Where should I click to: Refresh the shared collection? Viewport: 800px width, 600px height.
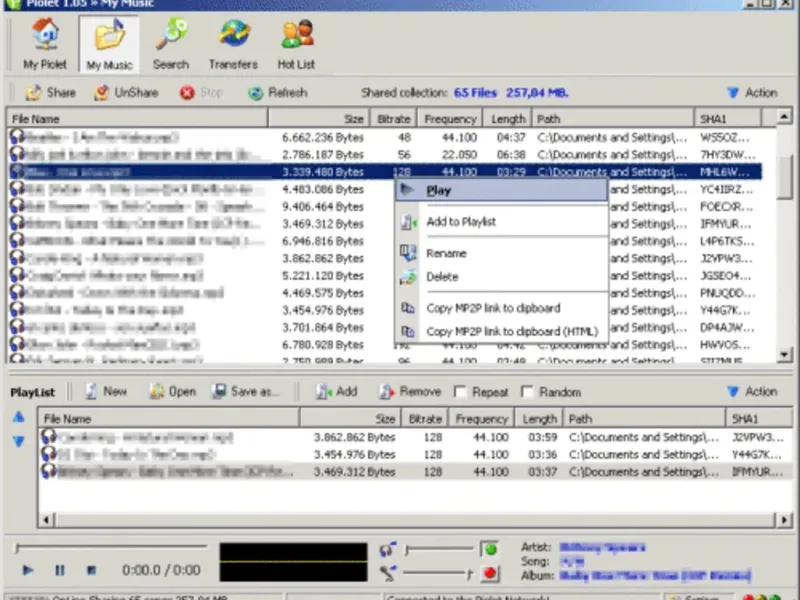click(279, 93)
